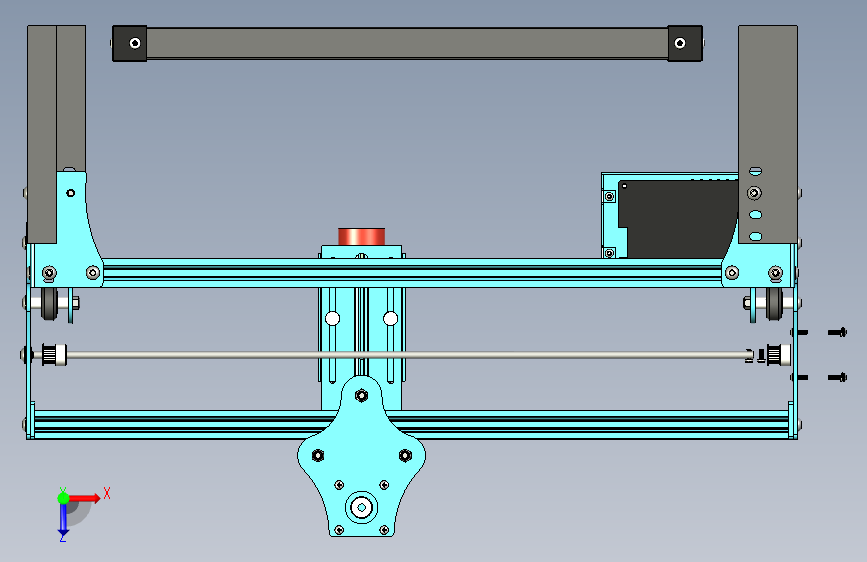Click the blue Z axis arrow of triad
The image size is (867, 562).
pyautogui.click(x=63, y=518)
